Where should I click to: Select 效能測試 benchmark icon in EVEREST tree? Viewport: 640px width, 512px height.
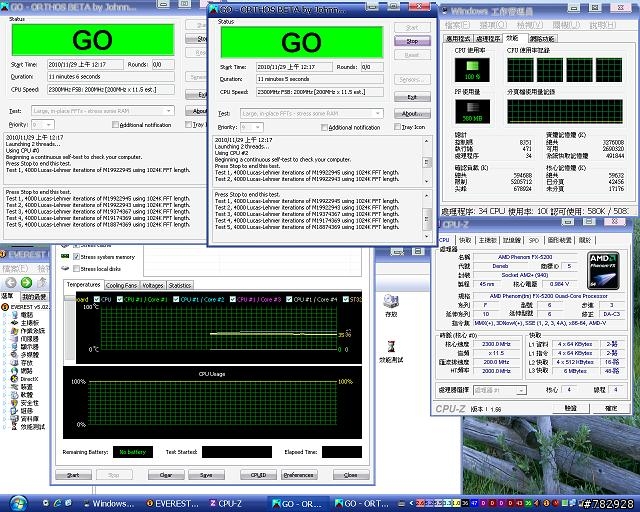(x=15, y=427)
